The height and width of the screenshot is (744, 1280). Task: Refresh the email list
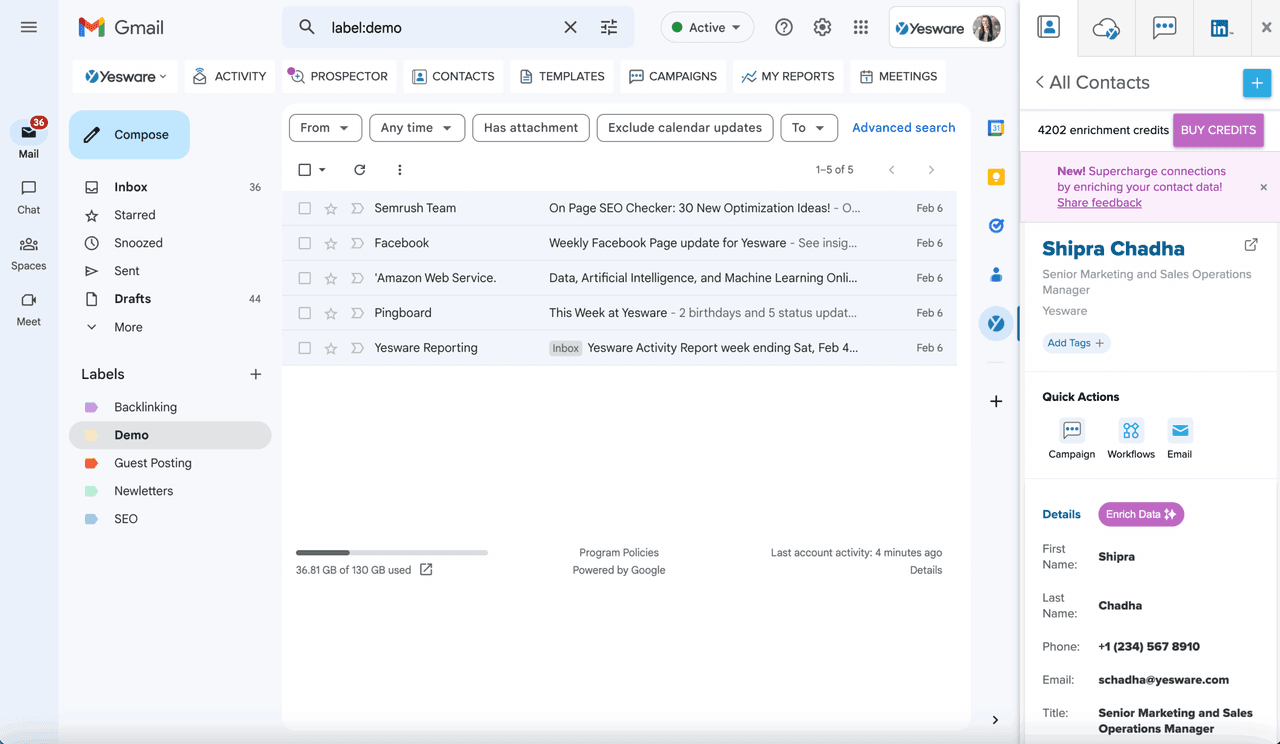tap(359, 170)
